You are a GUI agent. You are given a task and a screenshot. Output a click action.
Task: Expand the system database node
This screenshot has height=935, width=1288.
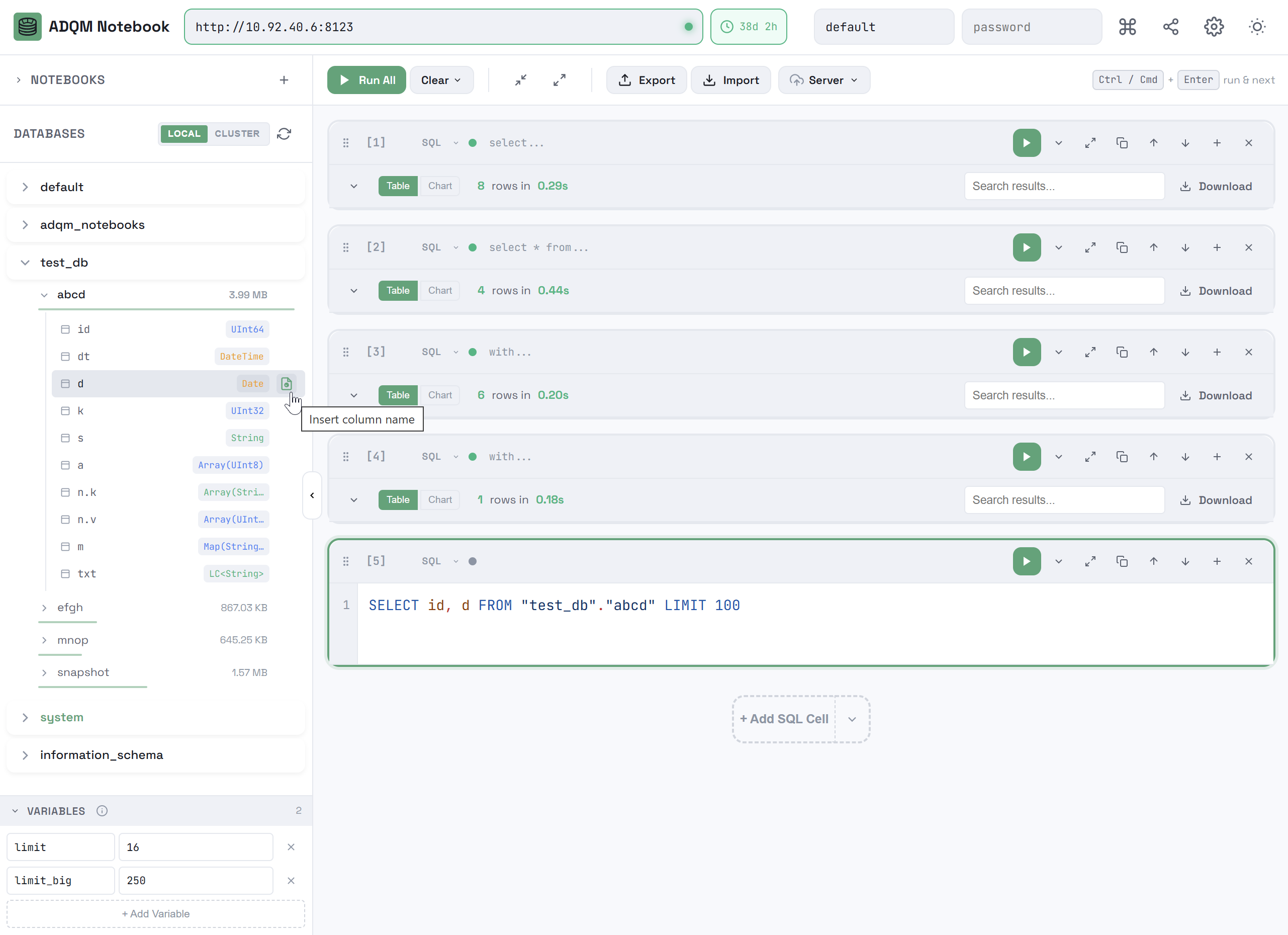(x=25, y=717)
